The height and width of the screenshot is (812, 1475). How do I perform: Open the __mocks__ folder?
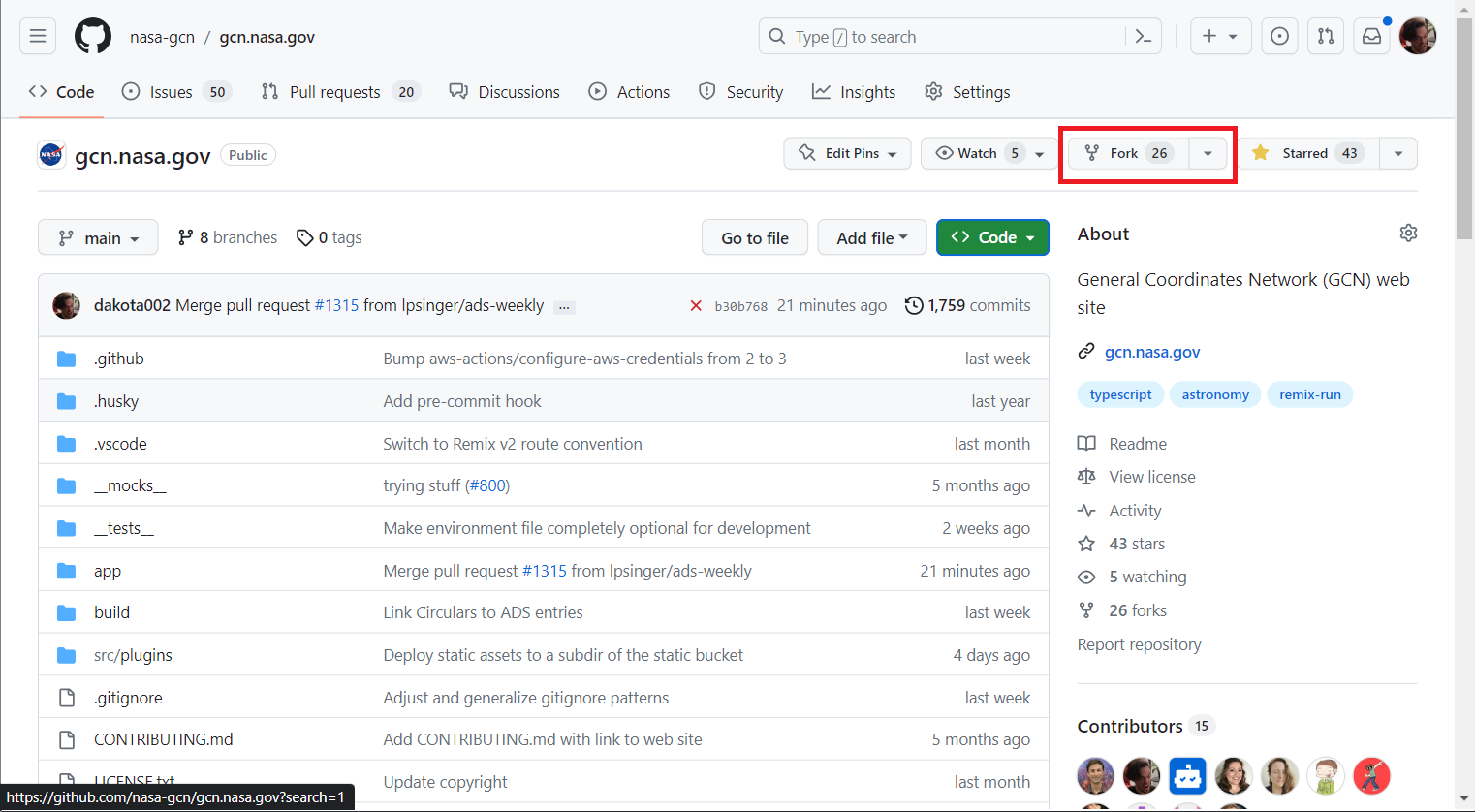(130, 485)
